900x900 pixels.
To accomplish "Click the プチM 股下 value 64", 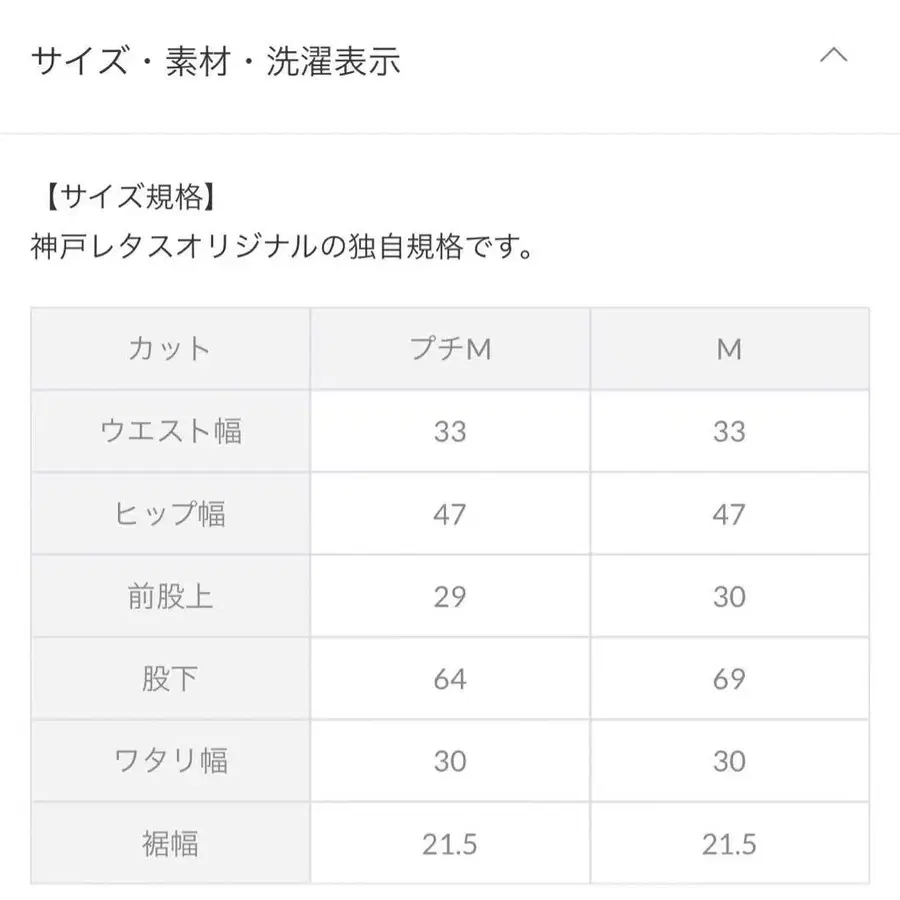I will 450,679.
